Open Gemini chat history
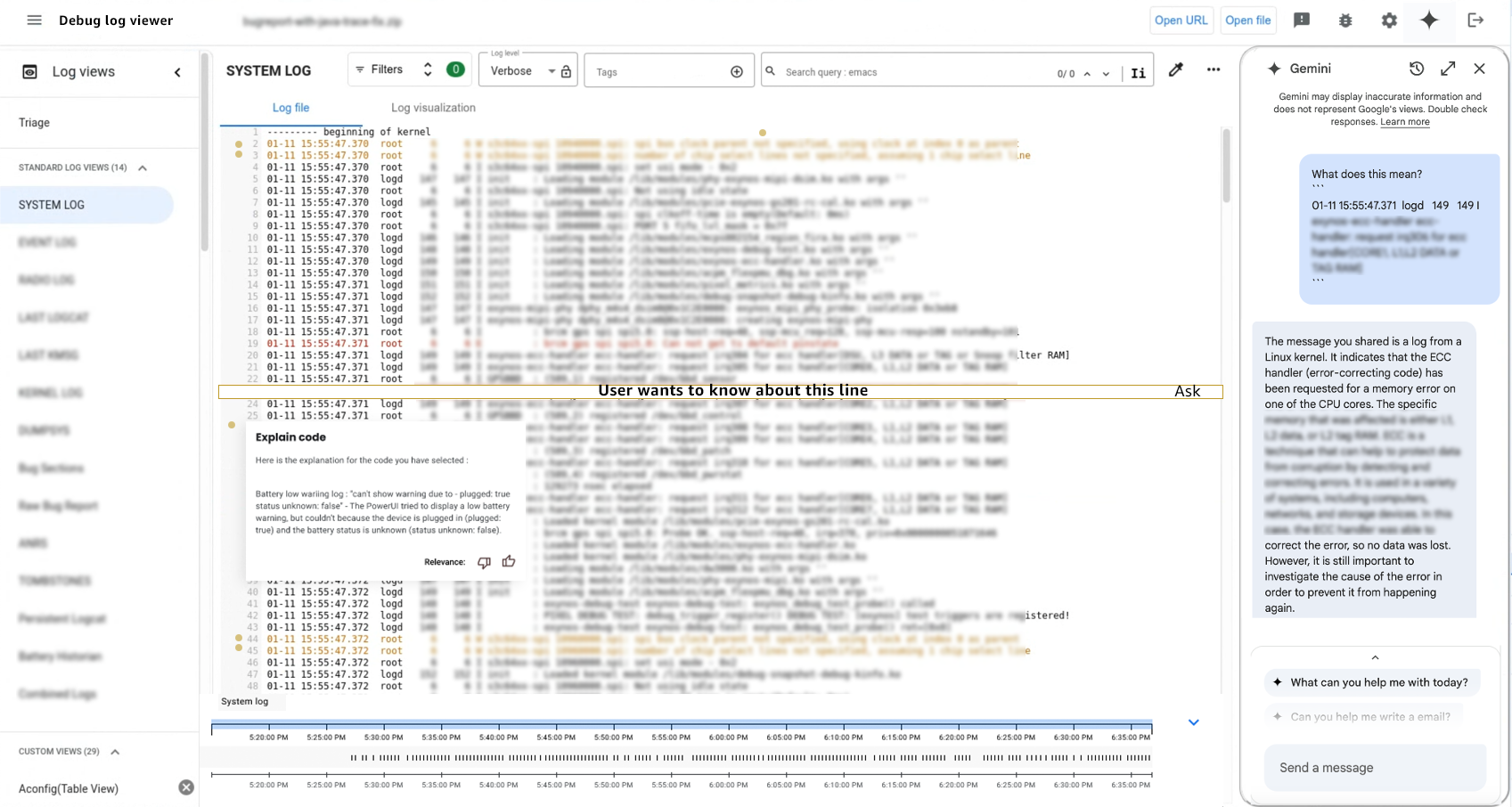 tap(1417, 69)
